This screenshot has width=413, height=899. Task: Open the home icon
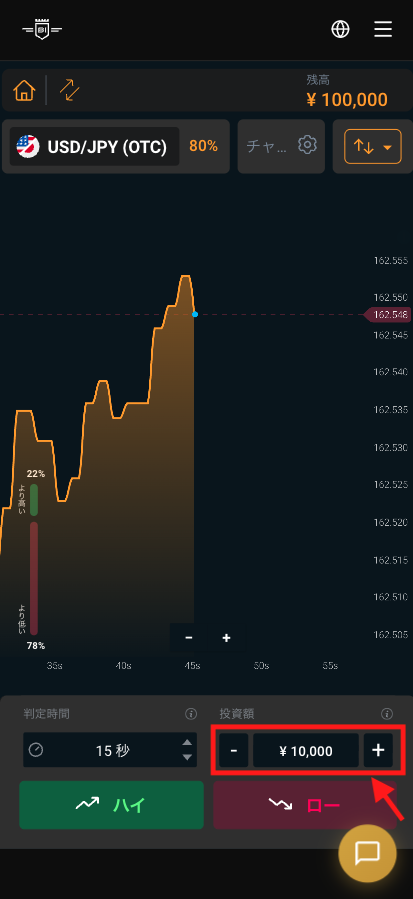(x=25, y=91)
